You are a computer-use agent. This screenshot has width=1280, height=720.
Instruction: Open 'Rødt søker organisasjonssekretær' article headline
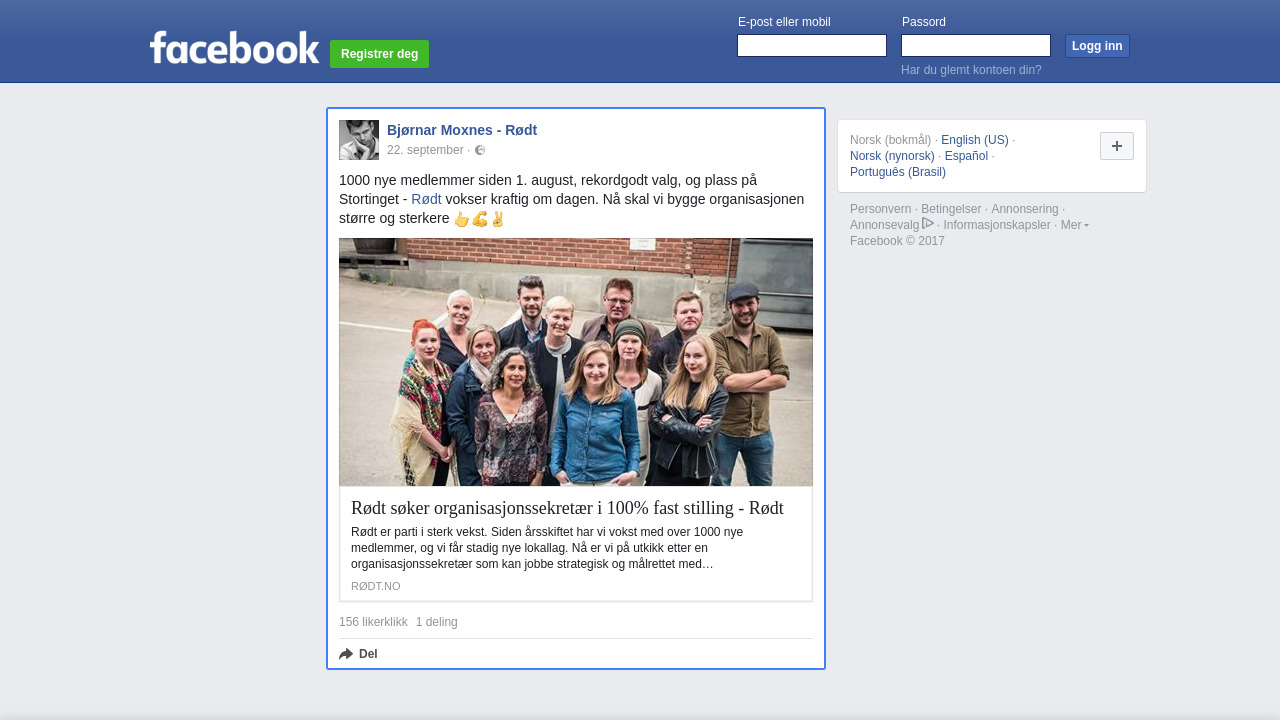(567, 508)
